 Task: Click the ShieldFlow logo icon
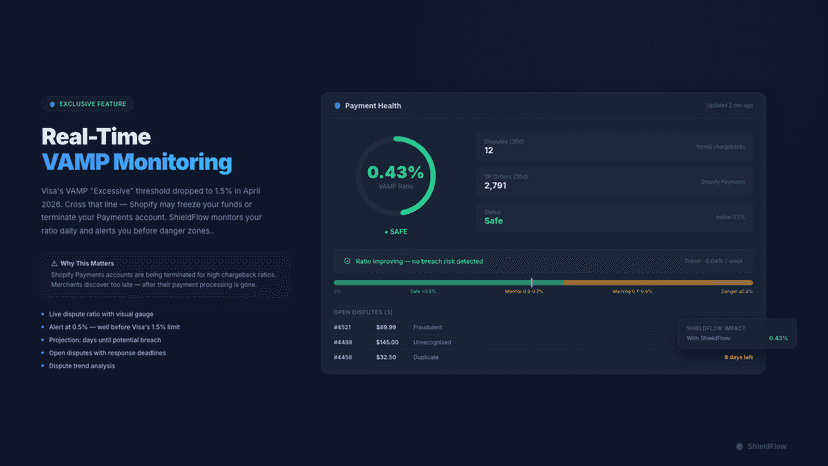(739, 446)
